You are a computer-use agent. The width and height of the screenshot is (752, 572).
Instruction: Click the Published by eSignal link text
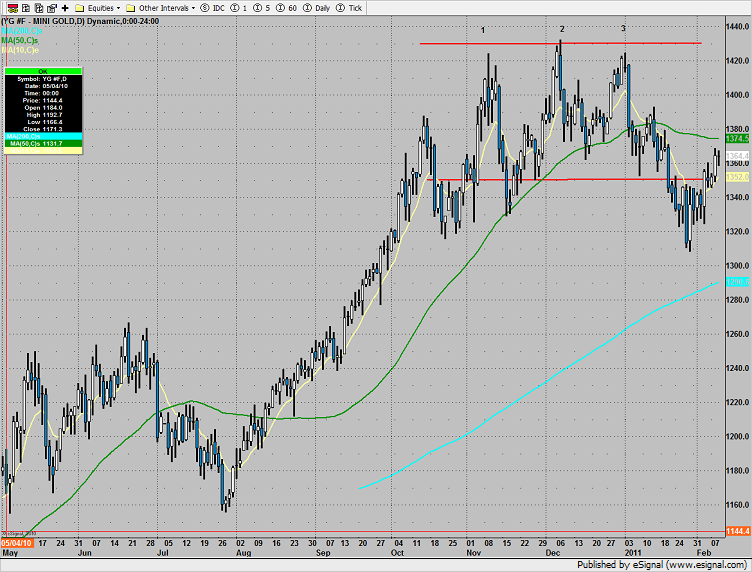pos(662,565)
